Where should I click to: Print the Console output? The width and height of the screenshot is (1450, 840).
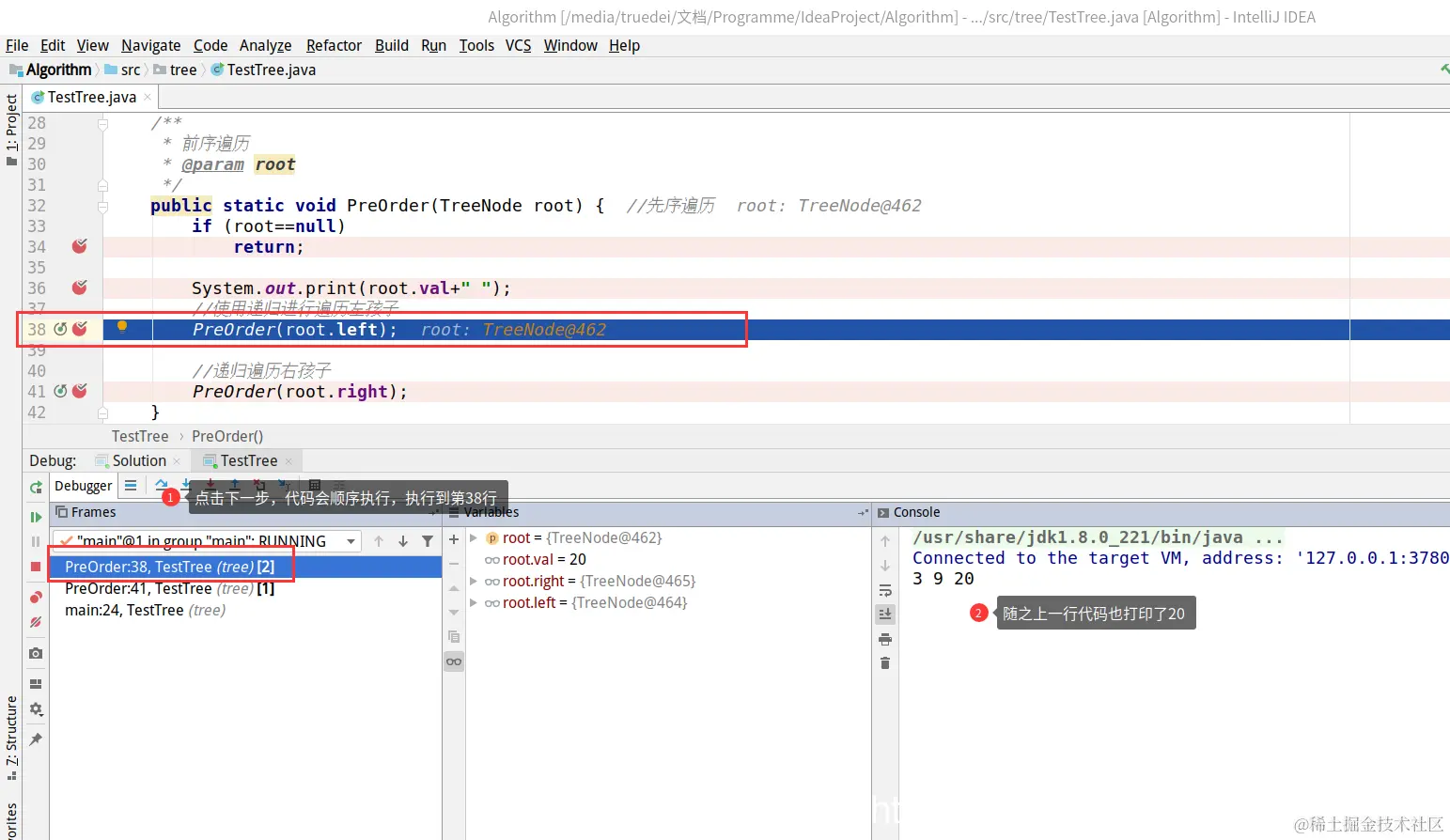(885, 639)
